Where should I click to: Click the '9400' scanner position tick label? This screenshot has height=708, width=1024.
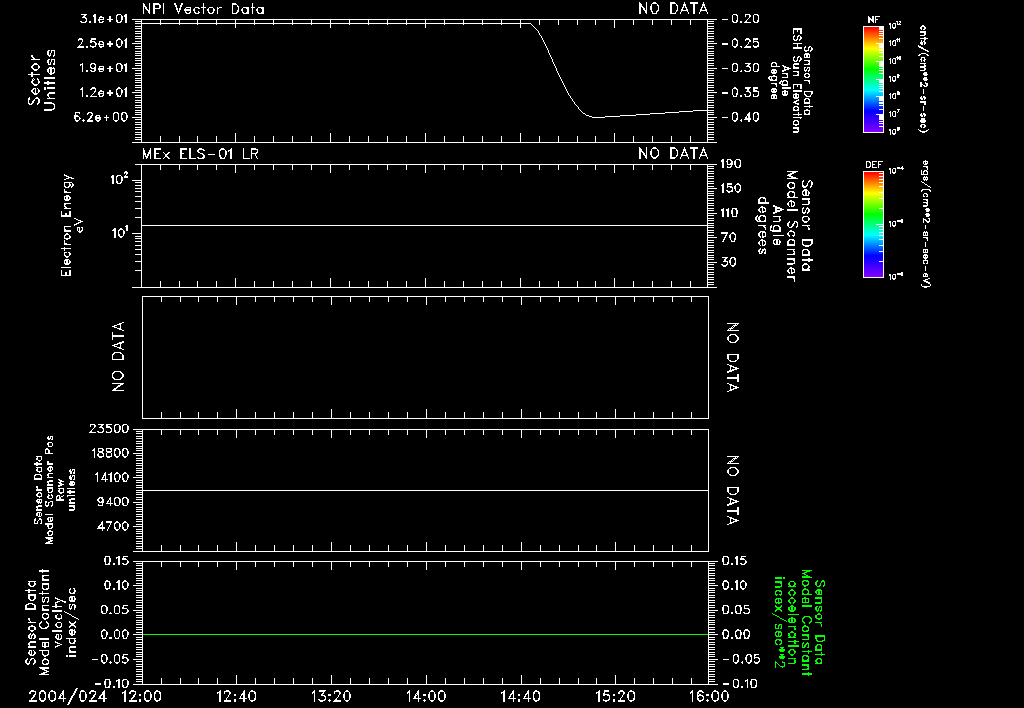[112, 502]
